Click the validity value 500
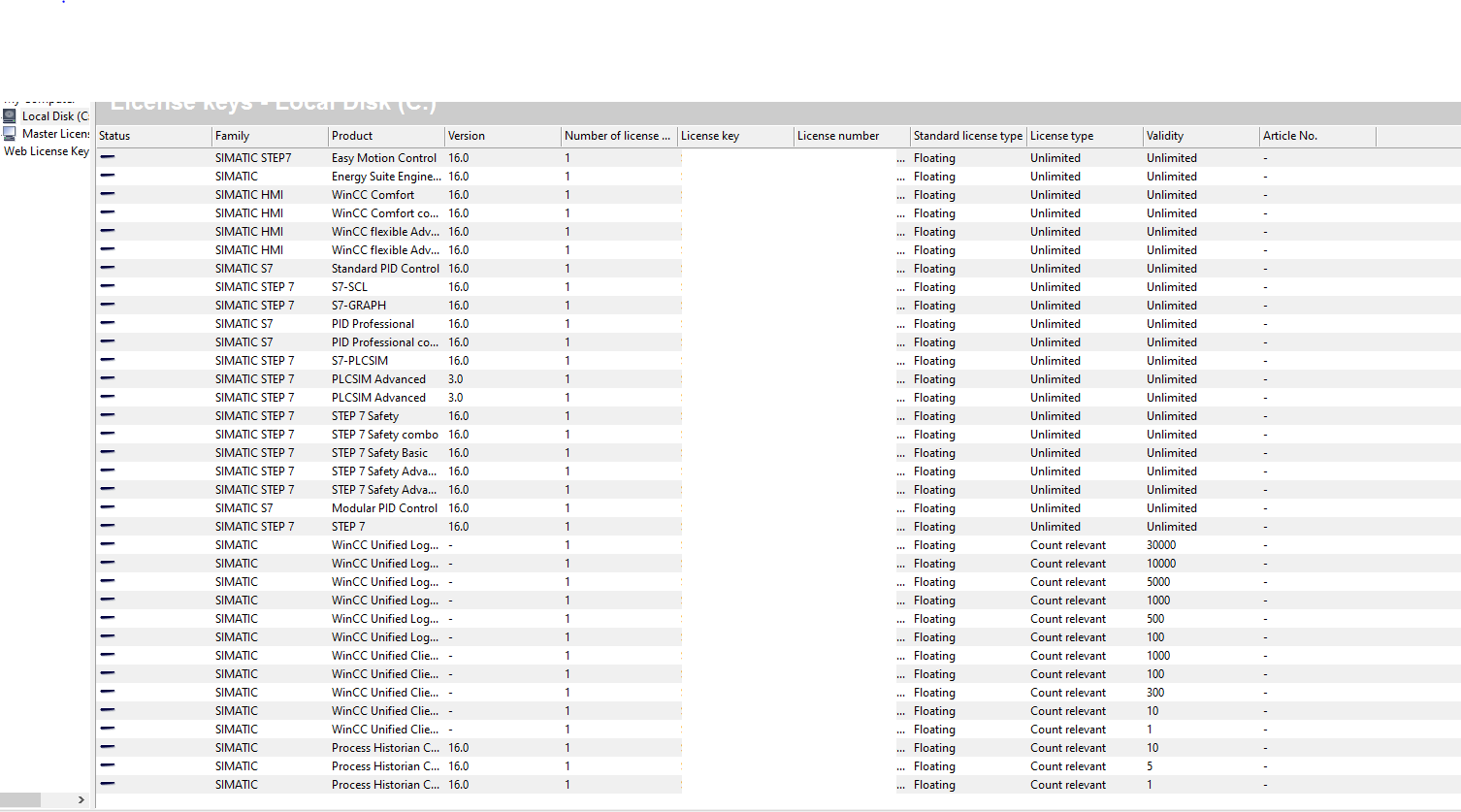 pos(1155,619)
